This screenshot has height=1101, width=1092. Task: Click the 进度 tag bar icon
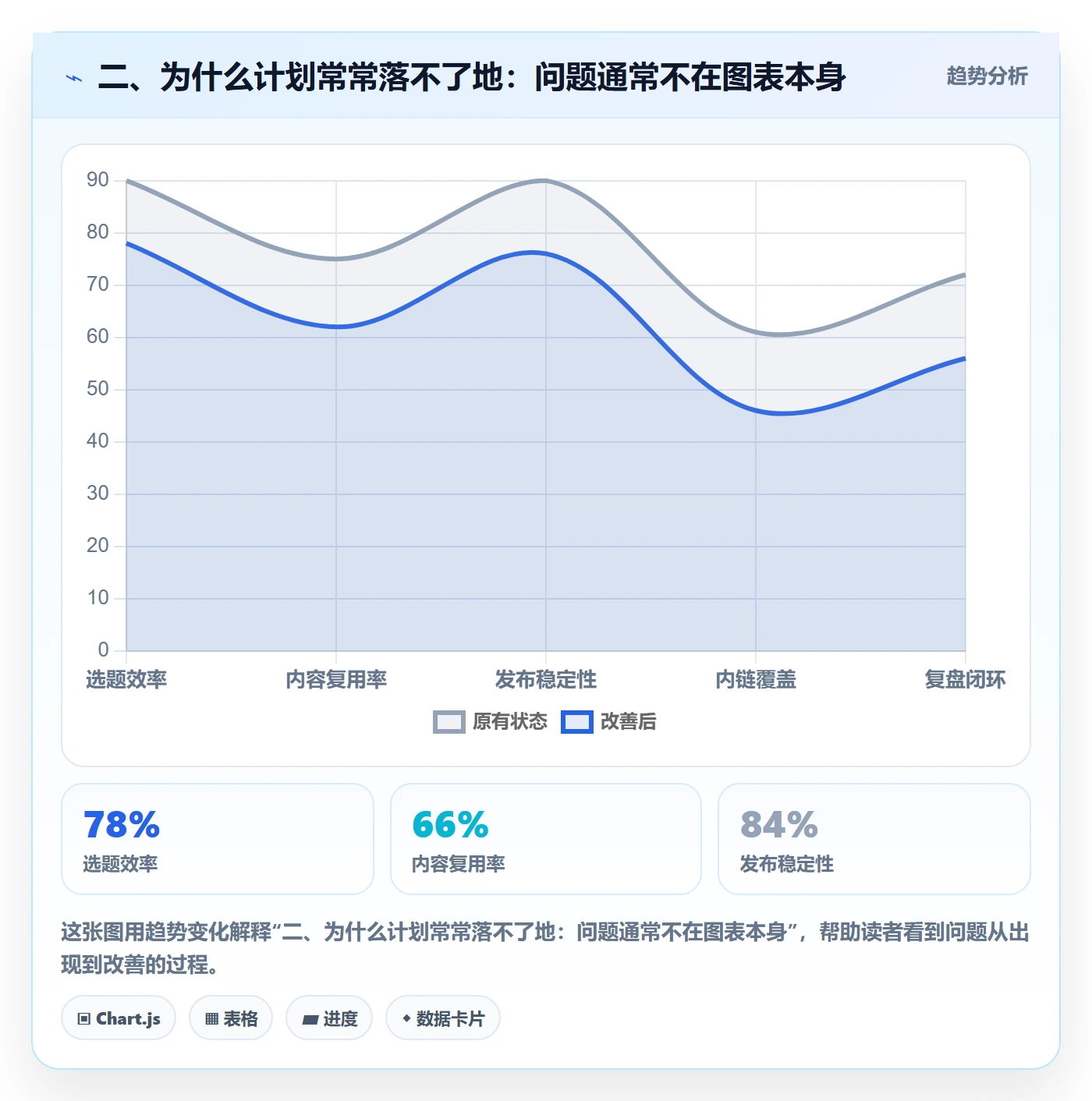310,1019
